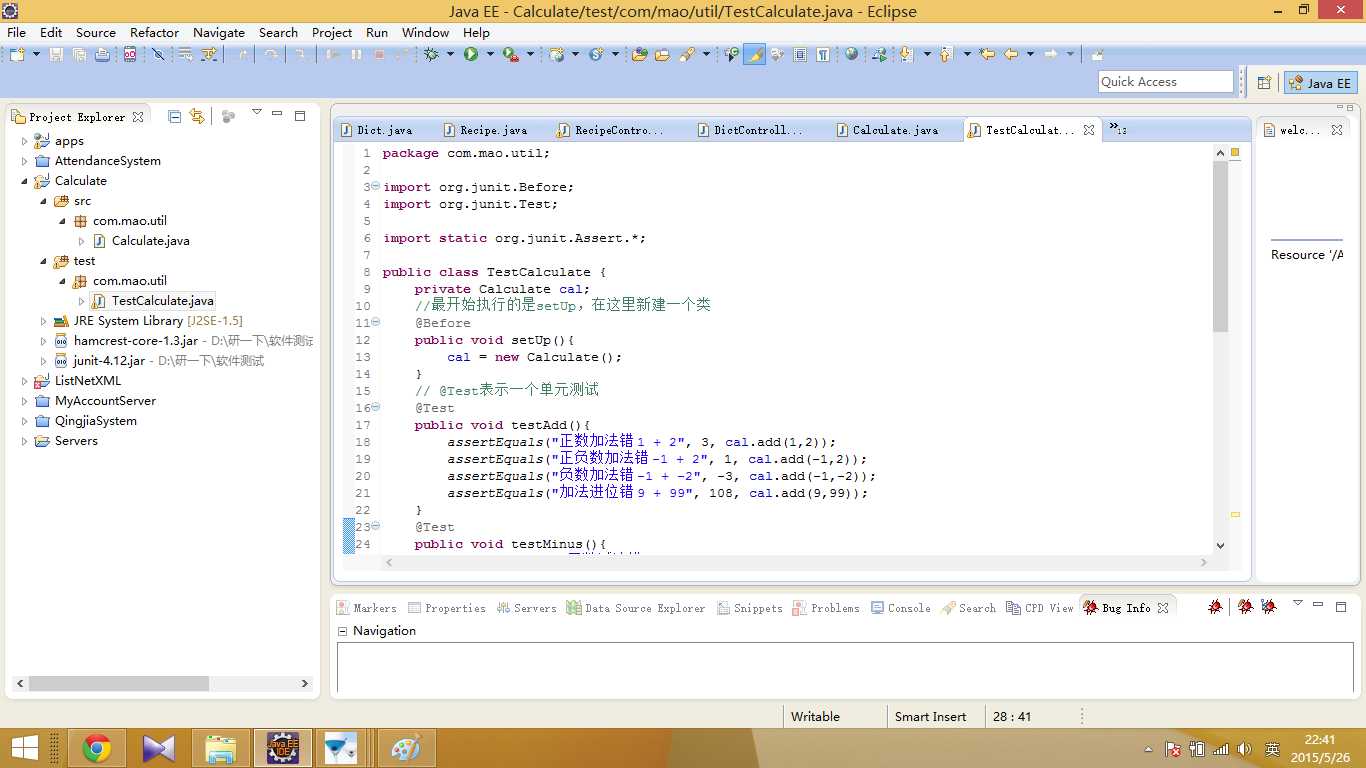Open the External Tools dropdown arrow

[530, 55]
